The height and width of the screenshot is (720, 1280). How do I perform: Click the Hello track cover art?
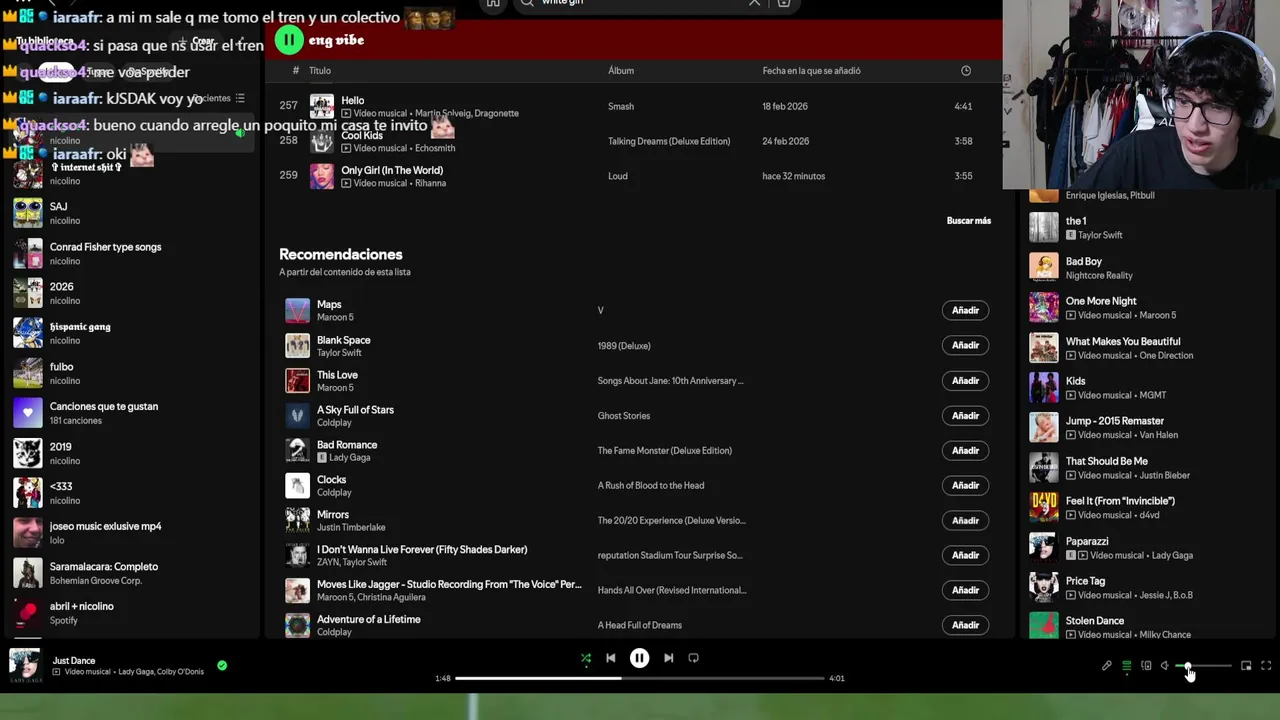(322, 106)
